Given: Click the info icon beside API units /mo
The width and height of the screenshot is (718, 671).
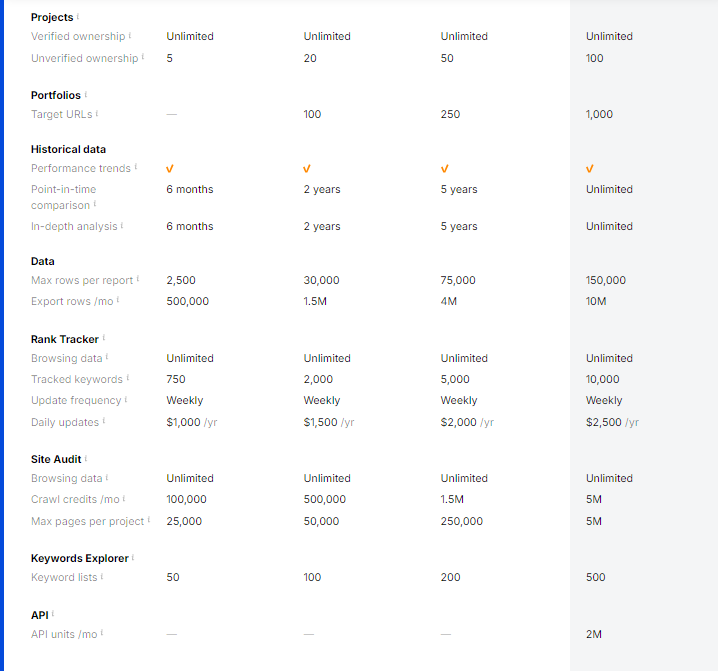Looking at the screenshot, I should (x=102, y=634).
